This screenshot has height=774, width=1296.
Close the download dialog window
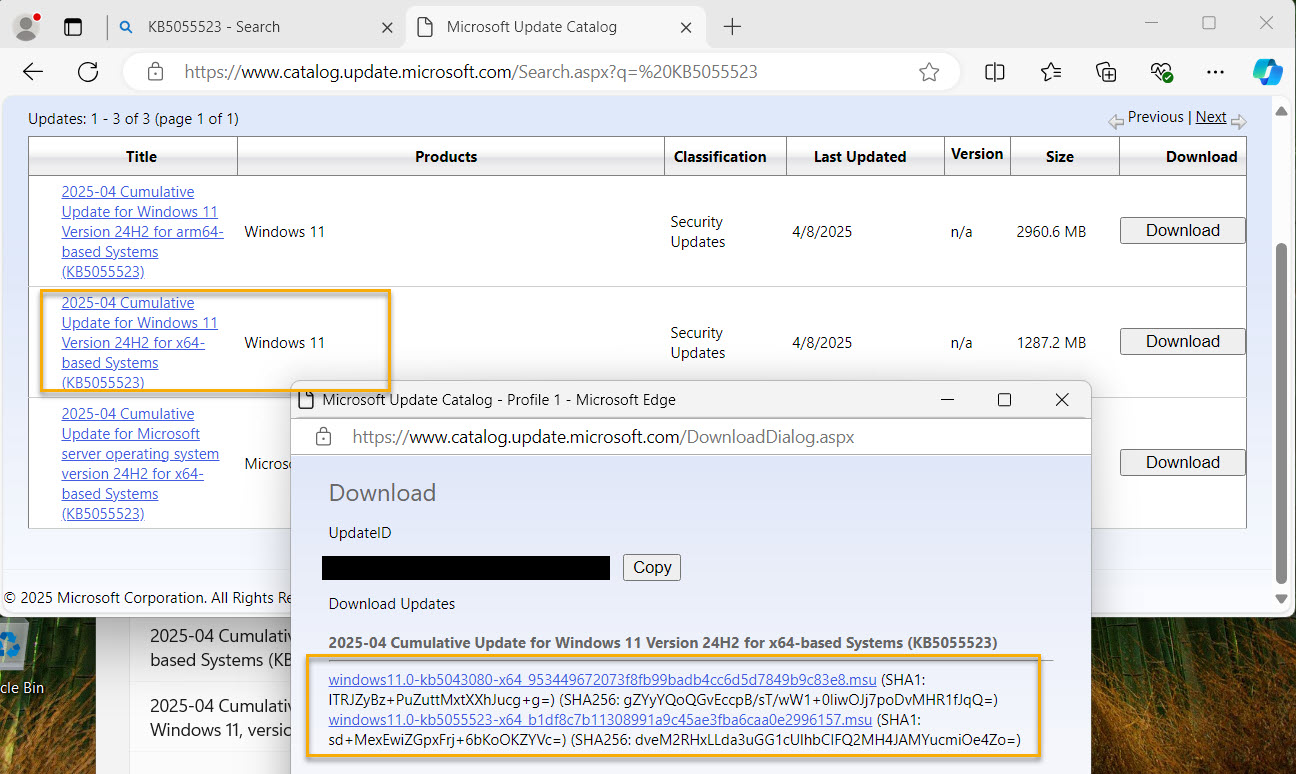tap(1062, 400)
